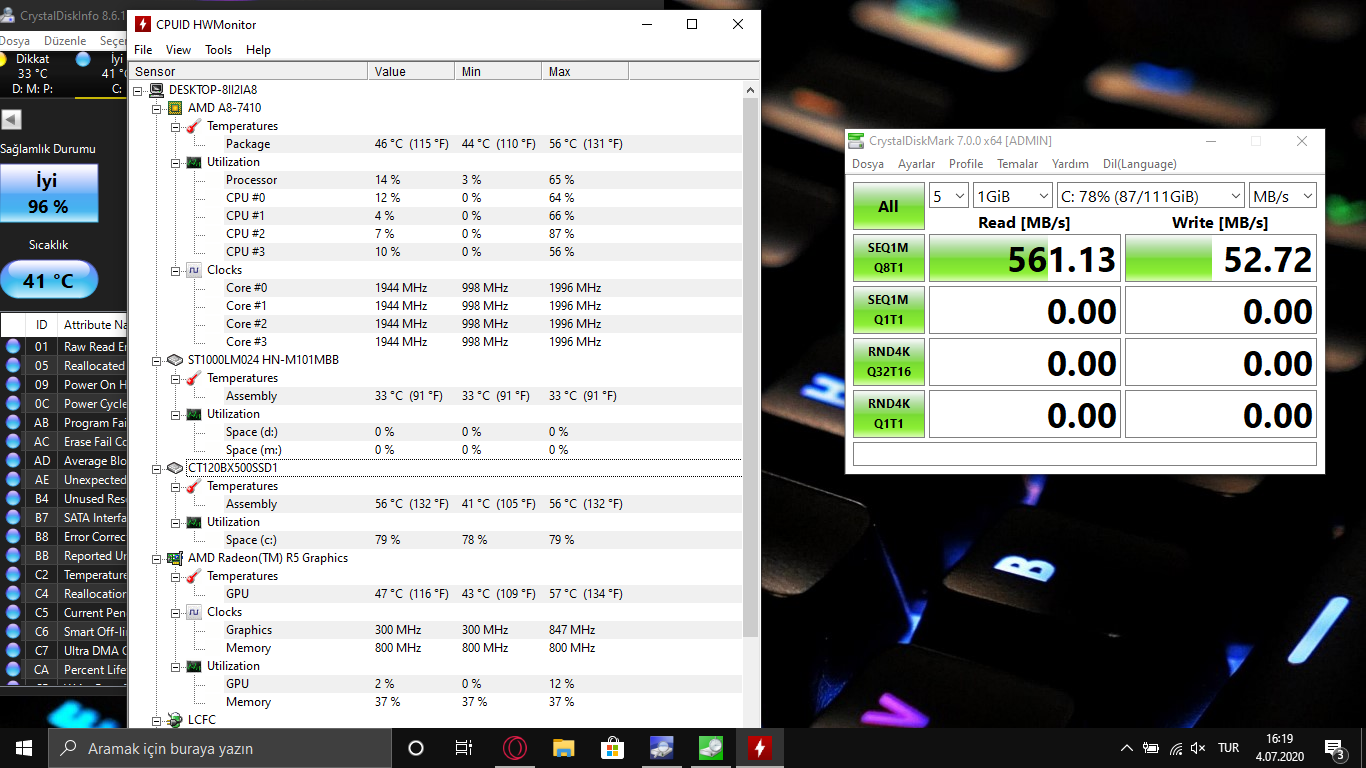
Task: Collapse the CT120BX500SSD1 node
Action: 156,468
